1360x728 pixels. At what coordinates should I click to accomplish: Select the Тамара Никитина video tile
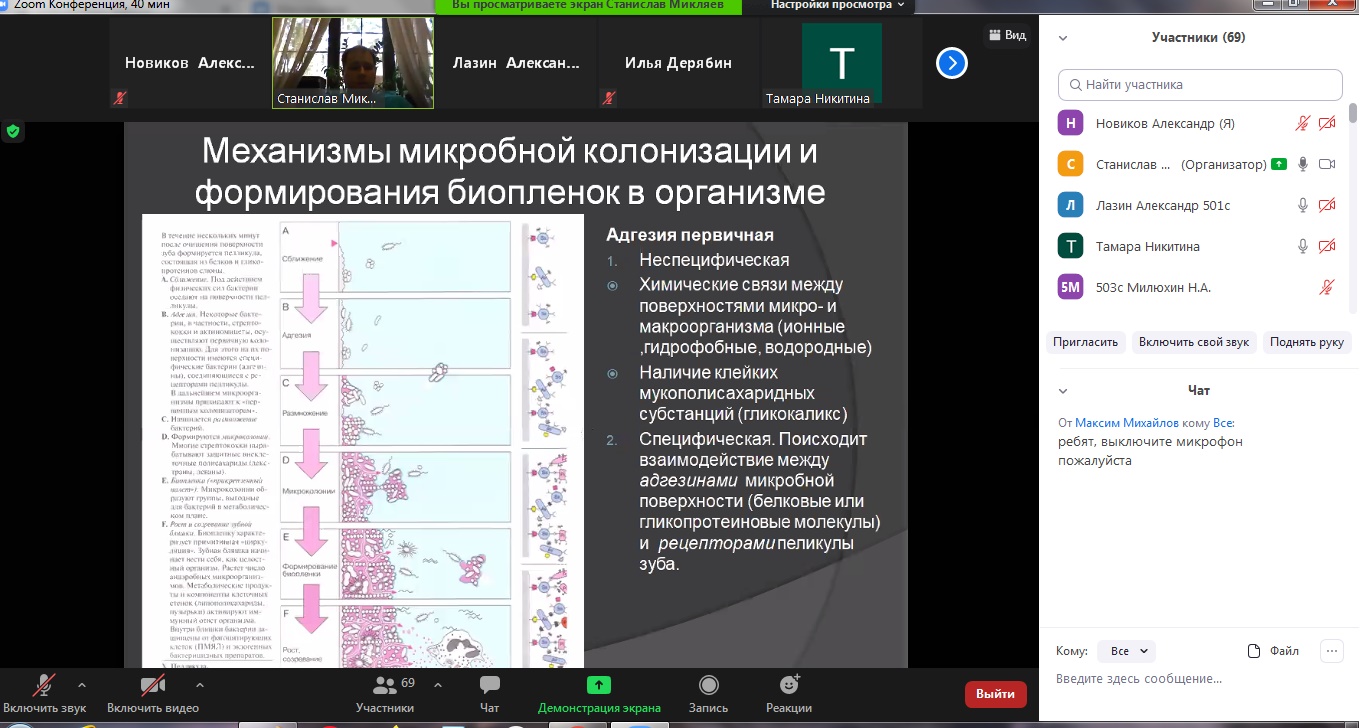tap(841, 62)
